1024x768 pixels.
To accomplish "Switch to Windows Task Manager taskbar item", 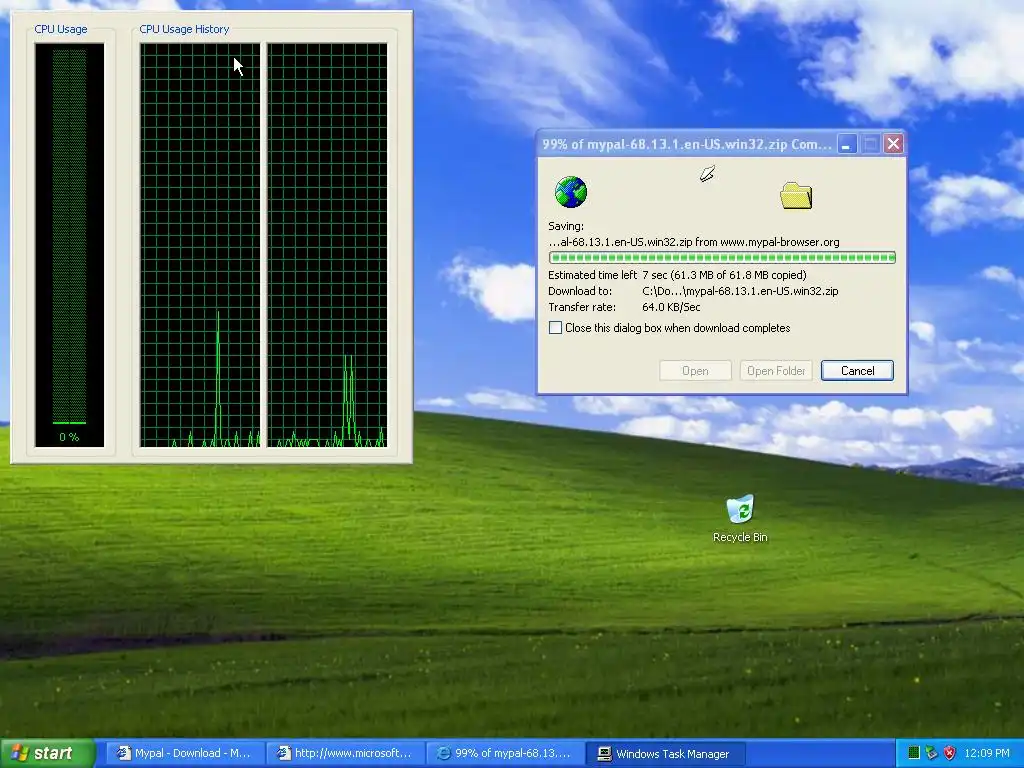I will click(665, 753).
